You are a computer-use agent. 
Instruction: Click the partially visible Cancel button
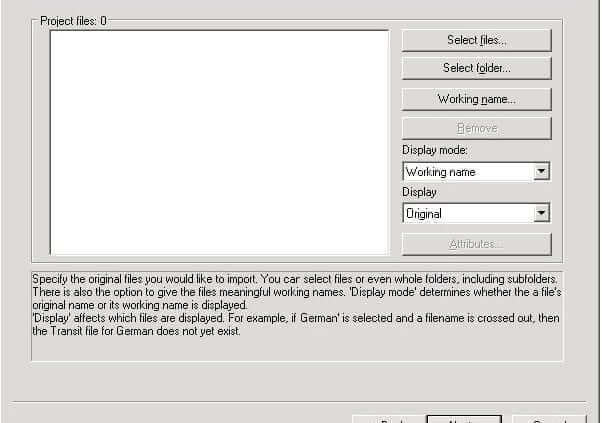point(550,419)
